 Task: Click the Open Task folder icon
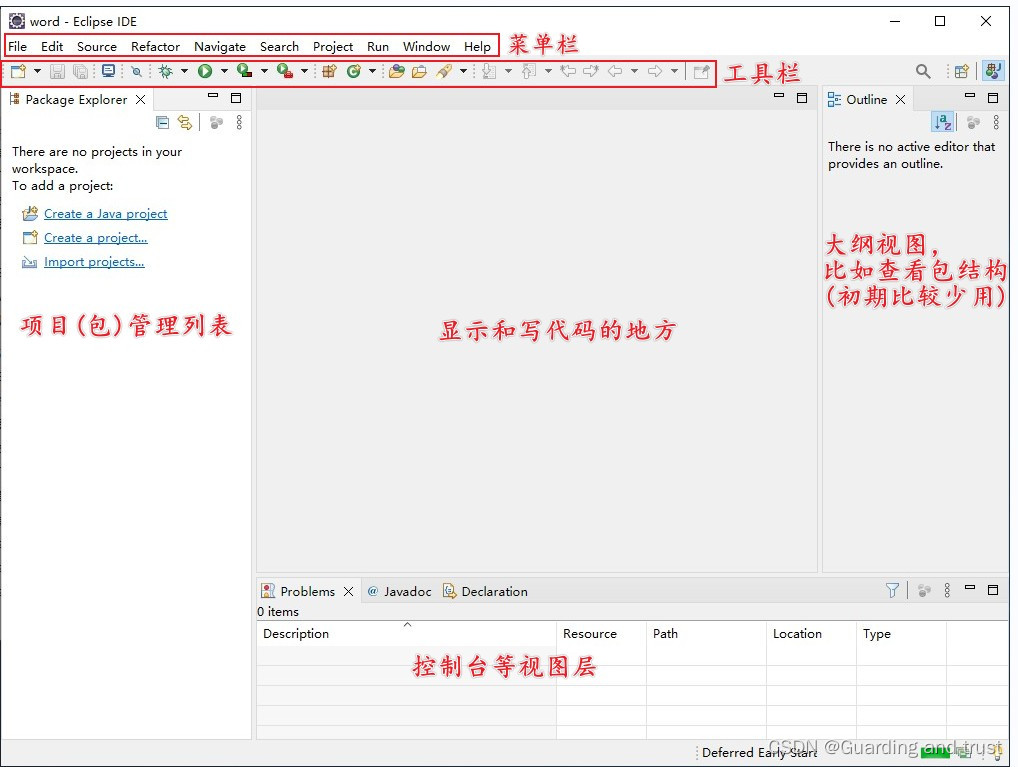(x=419, y=71)
